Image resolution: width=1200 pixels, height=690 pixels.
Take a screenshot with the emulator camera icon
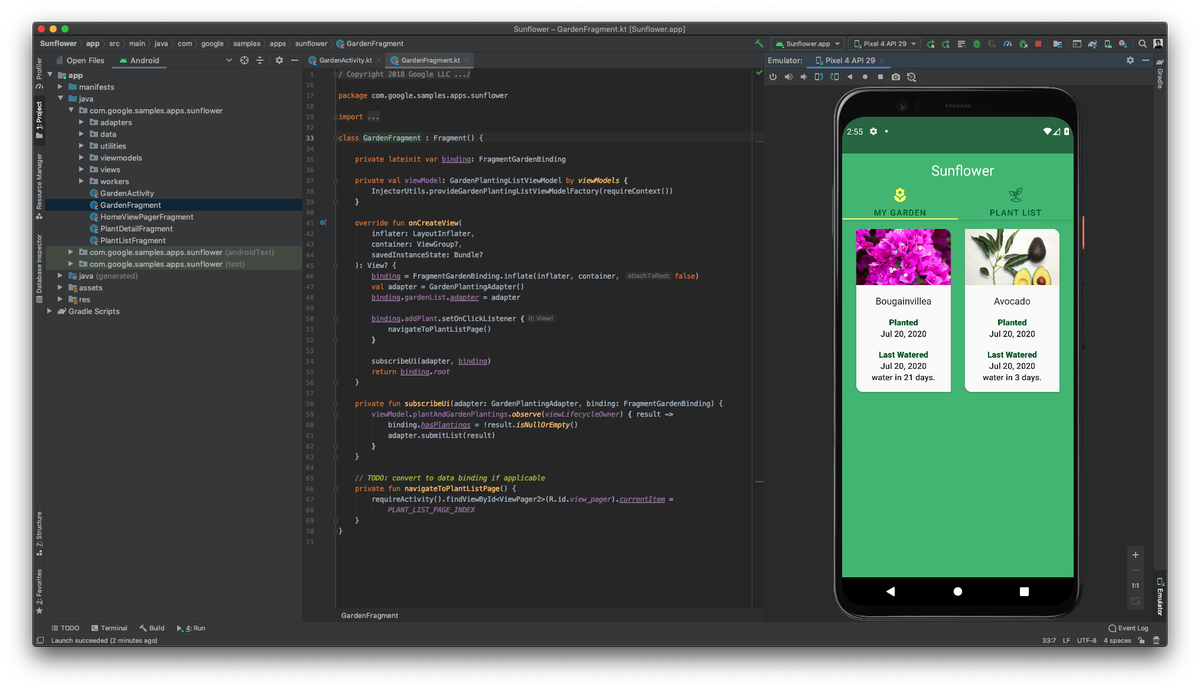coord(895,76)
